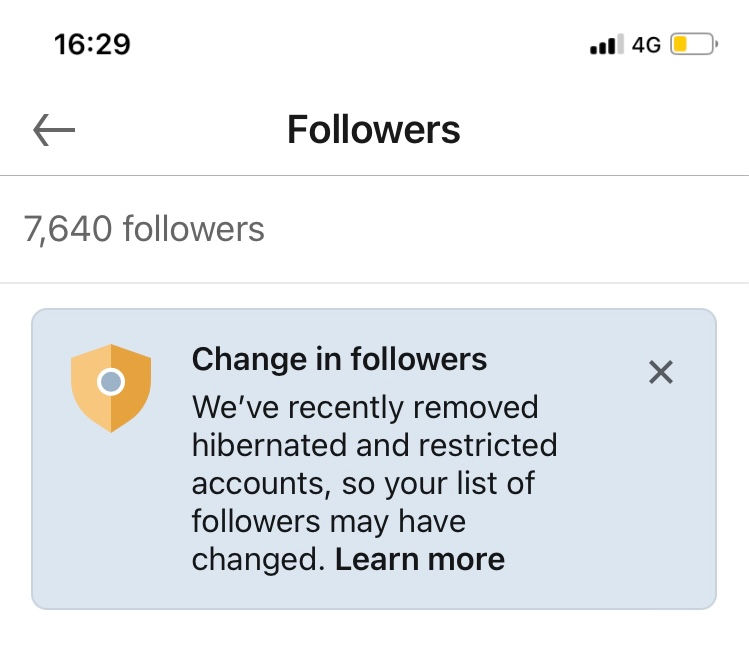Tap the 'followers may have' text line
749x650 pixels.
click(x=329, y=521)
